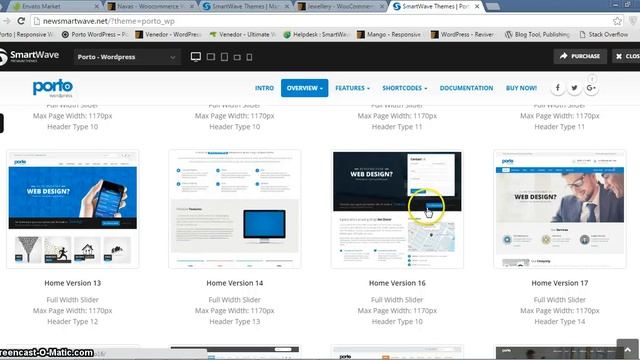Switch to portrait phone preview icon
This screenshot has width=640, height=360.
point(249,57)
